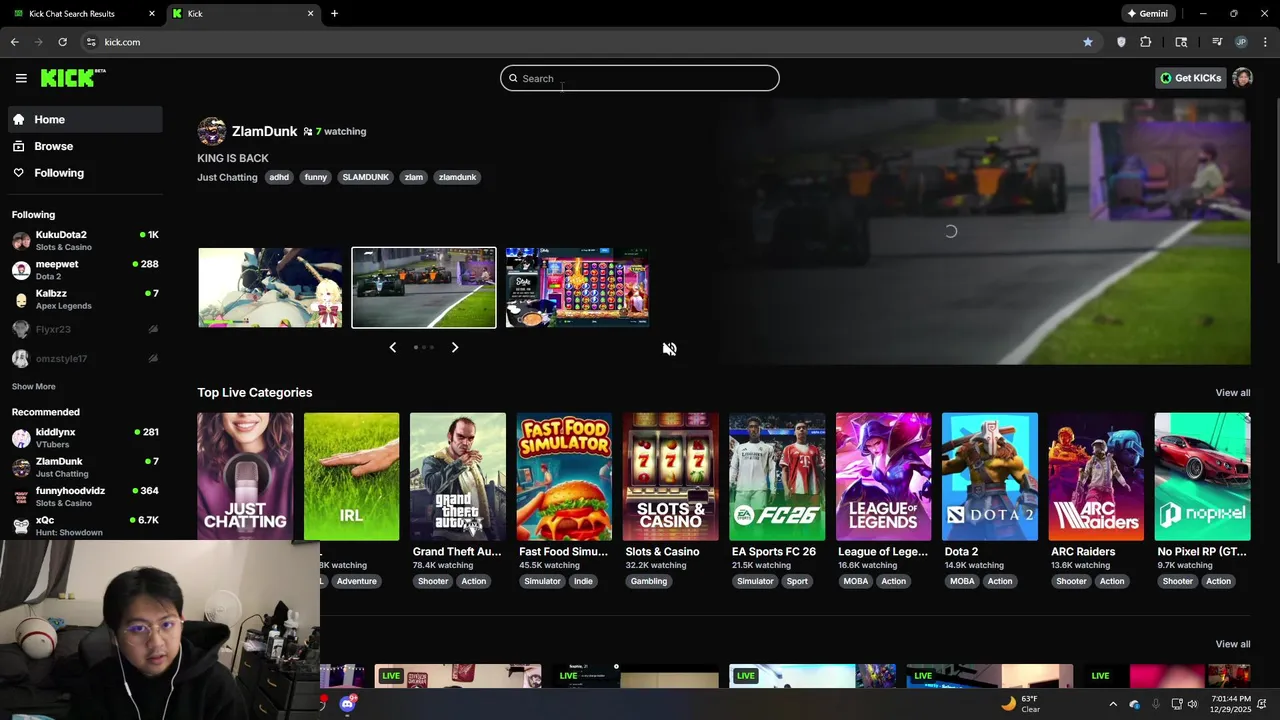Image resolution: width=1280 pixels, height=720 pixels.
Task: Open the Fast Food Simulator category card
Action: pos(564,476)
